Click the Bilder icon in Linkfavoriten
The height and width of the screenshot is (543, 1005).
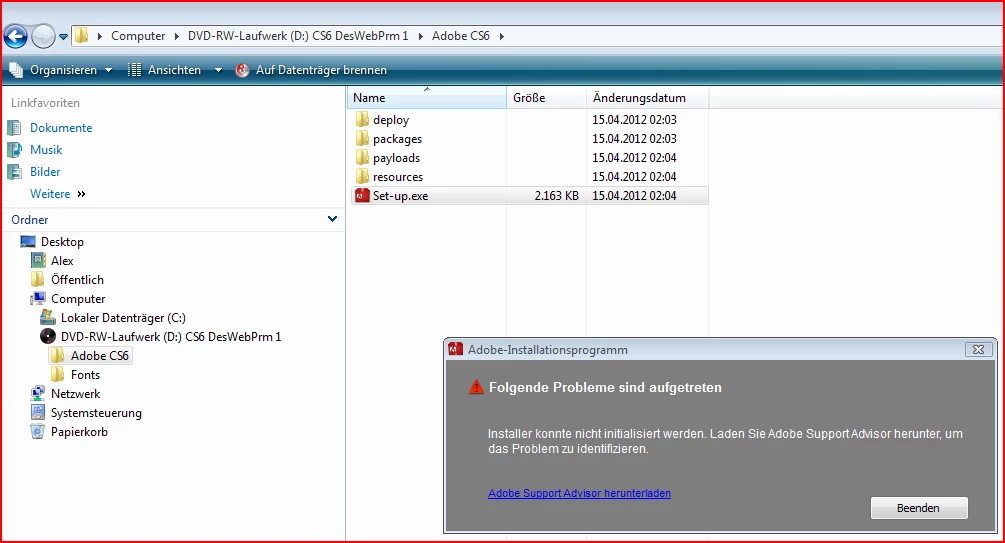14,172
